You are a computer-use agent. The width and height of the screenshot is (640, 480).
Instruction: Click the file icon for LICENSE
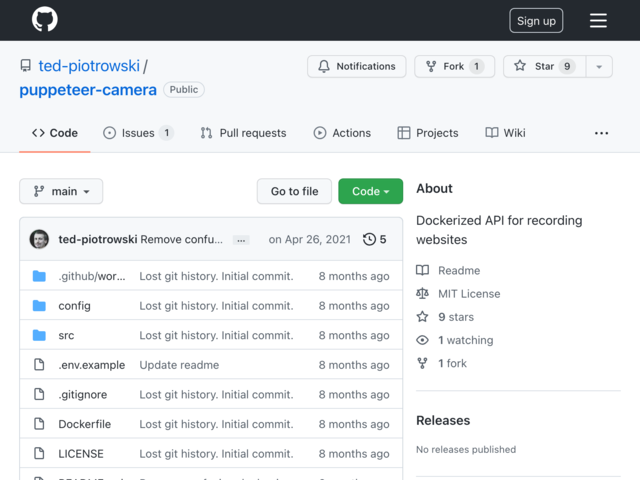(39, 454)
